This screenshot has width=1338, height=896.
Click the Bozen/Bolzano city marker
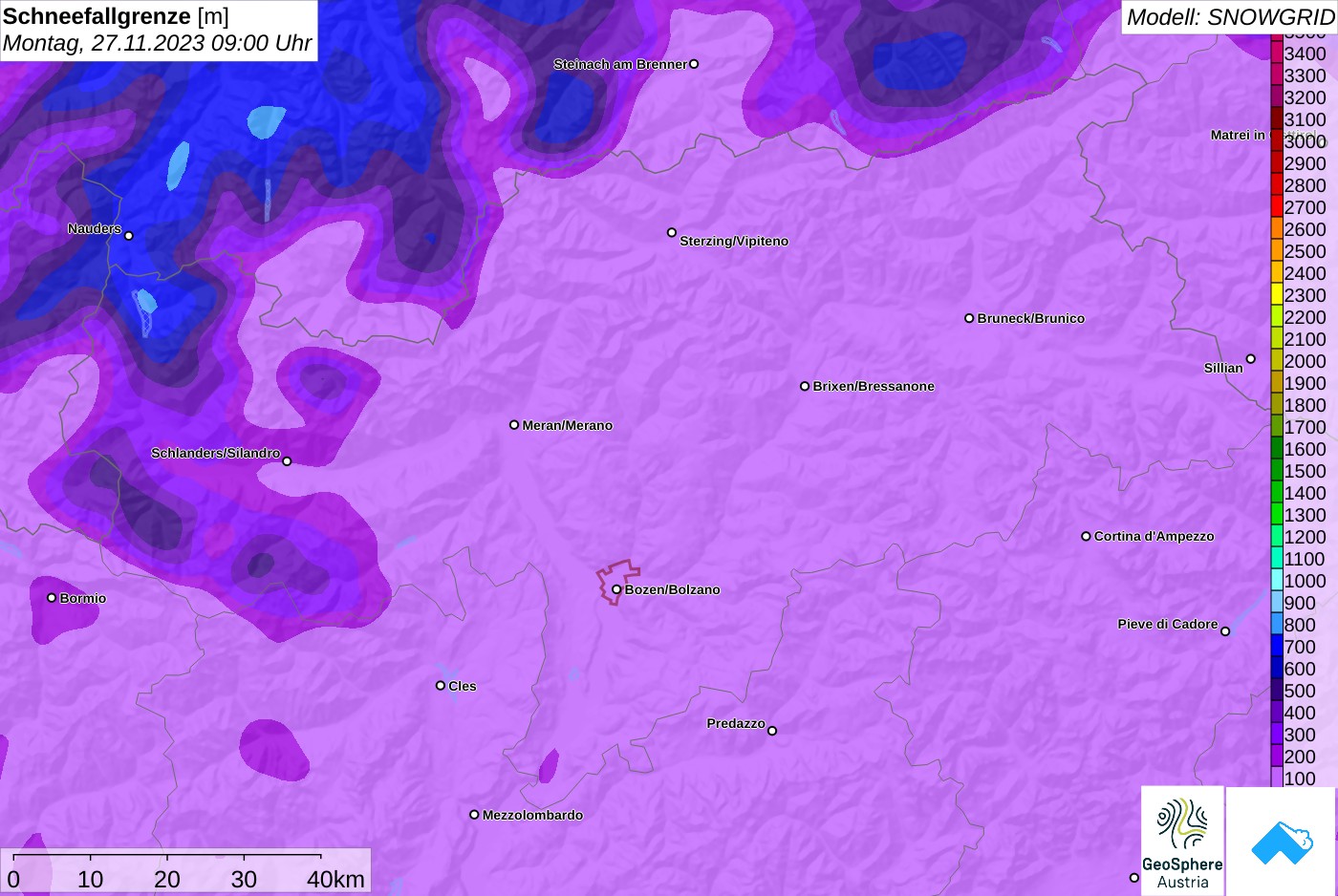pos(616,589)
